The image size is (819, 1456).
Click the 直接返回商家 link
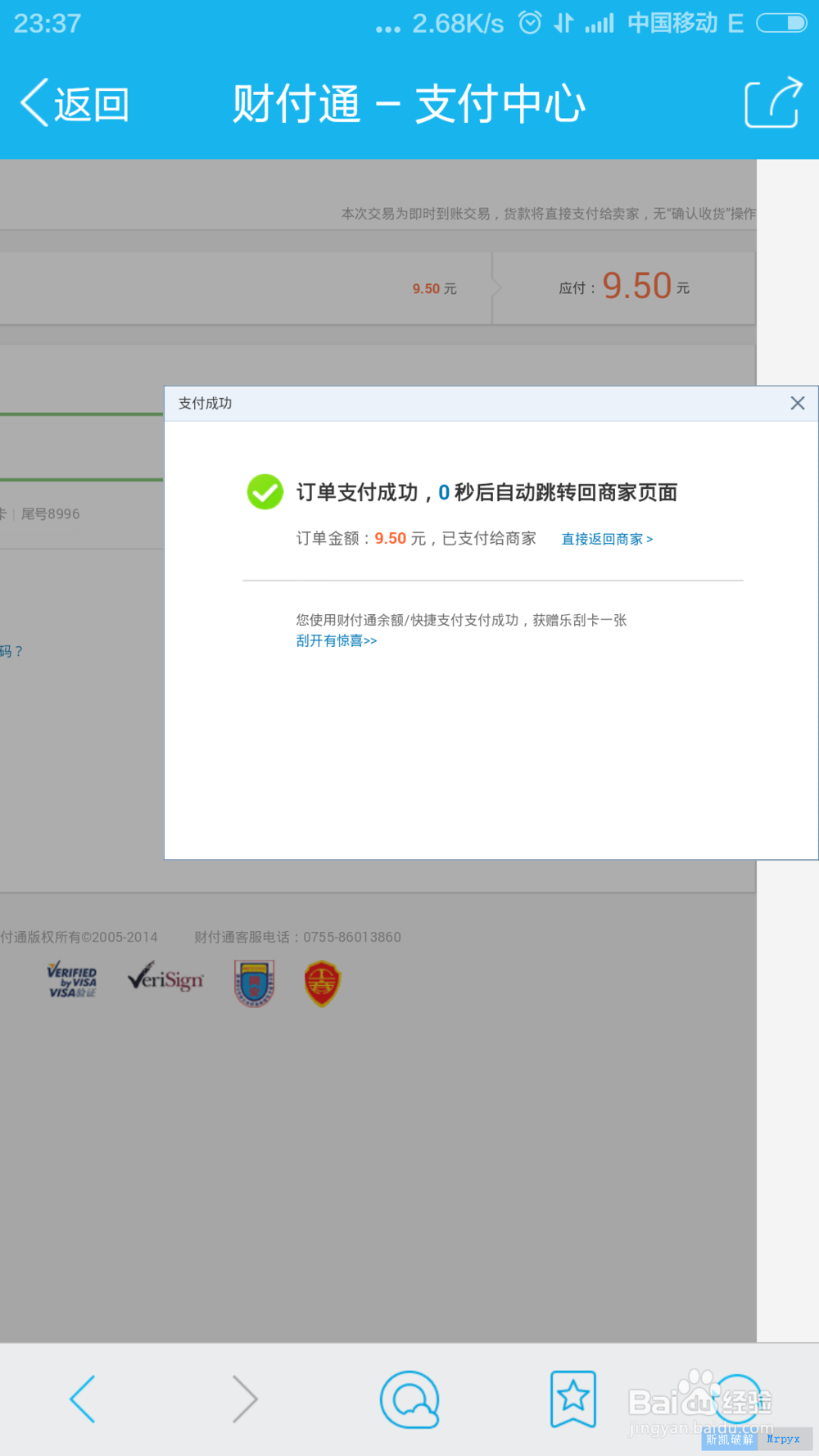(x=607, y=539)
